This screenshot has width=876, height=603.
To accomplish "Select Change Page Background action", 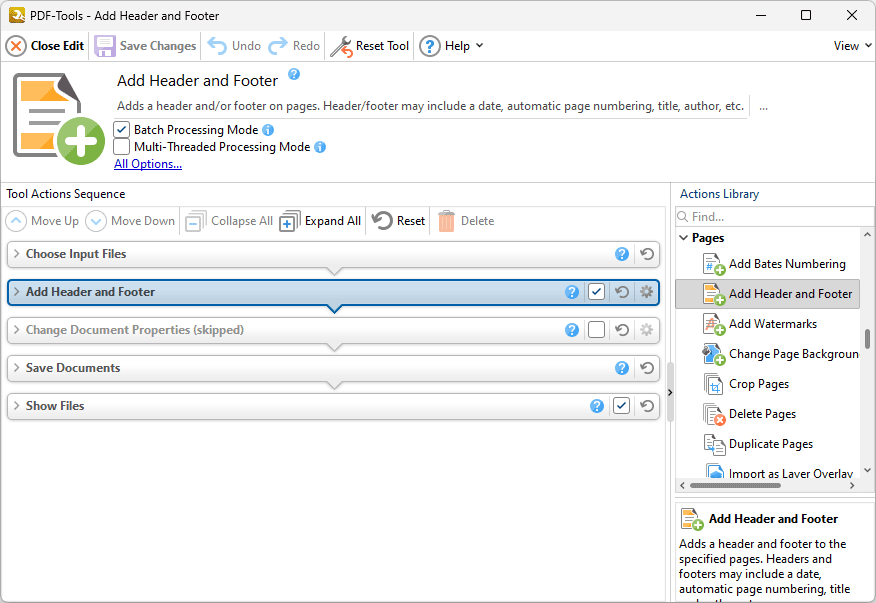I will click(780, 354).
